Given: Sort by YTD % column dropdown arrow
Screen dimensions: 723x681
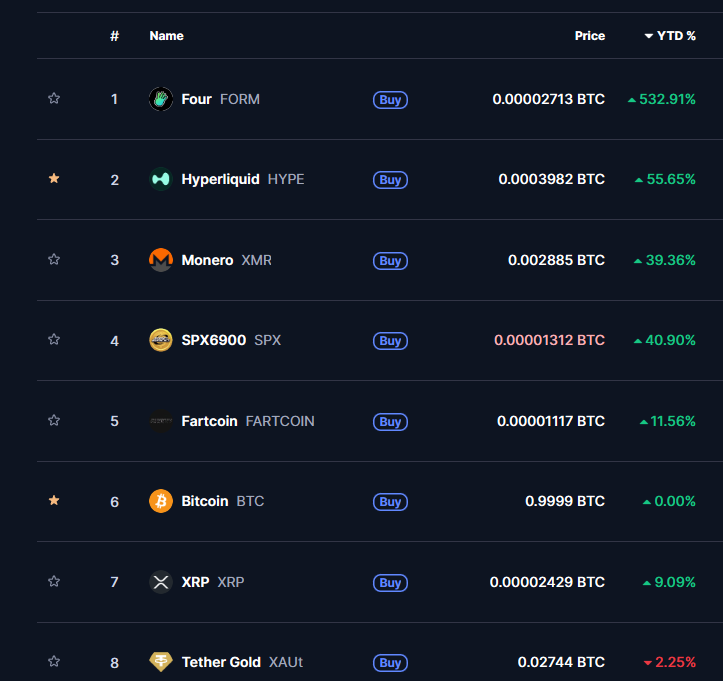Looking at the screenshot, I should pos(648,36).
